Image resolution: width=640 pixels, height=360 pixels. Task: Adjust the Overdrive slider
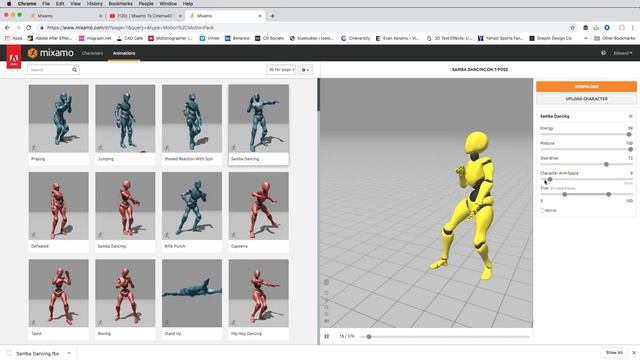(x=606, y=164)
